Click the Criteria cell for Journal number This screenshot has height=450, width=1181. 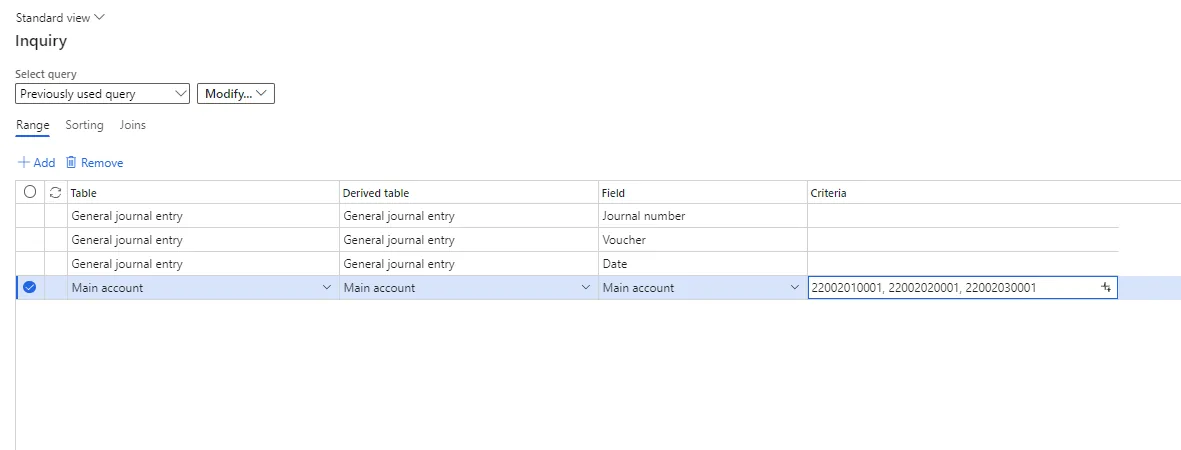[963, 216]
